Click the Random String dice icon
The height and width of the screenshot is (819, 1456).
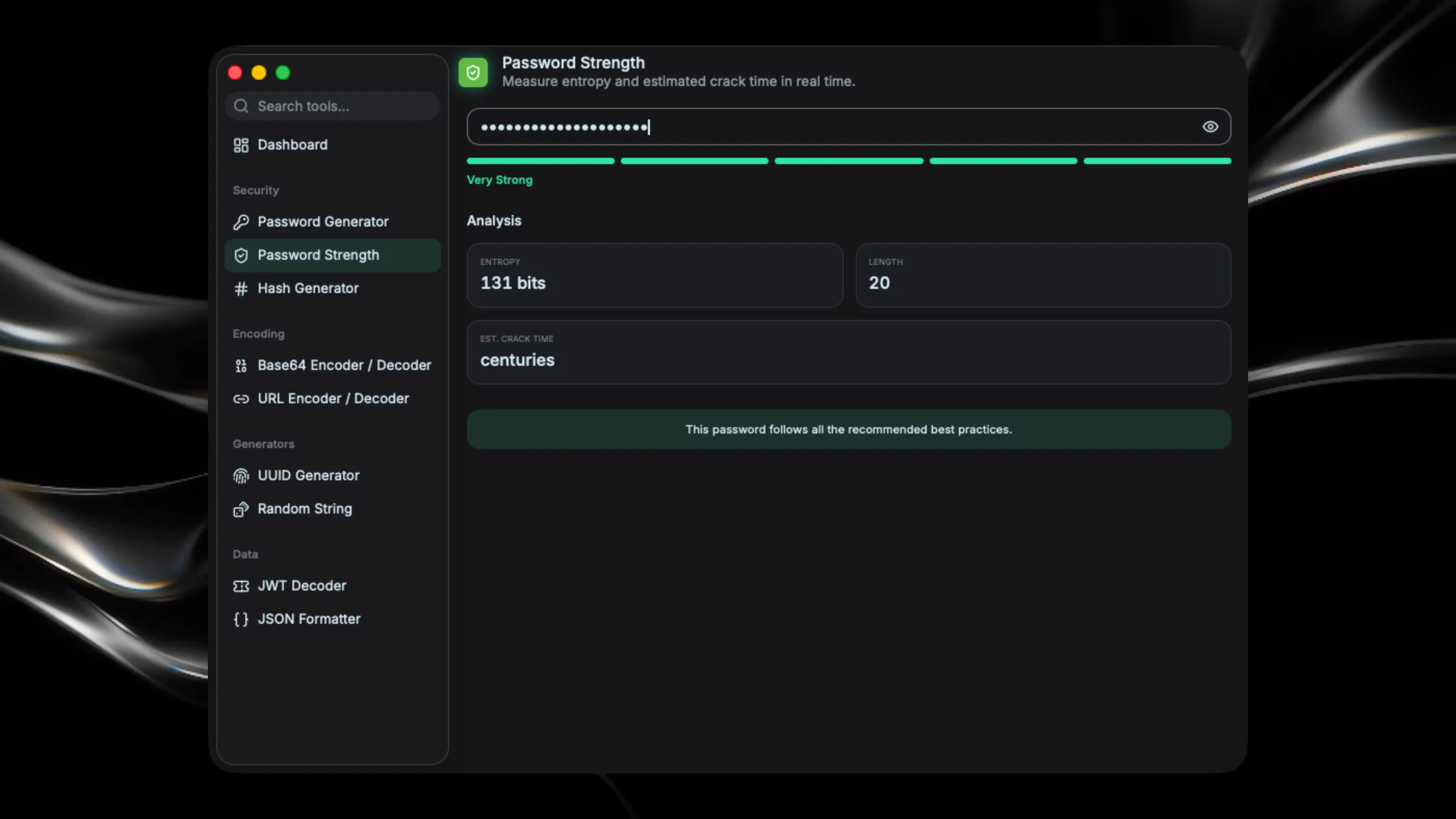(x=241, y=509)
